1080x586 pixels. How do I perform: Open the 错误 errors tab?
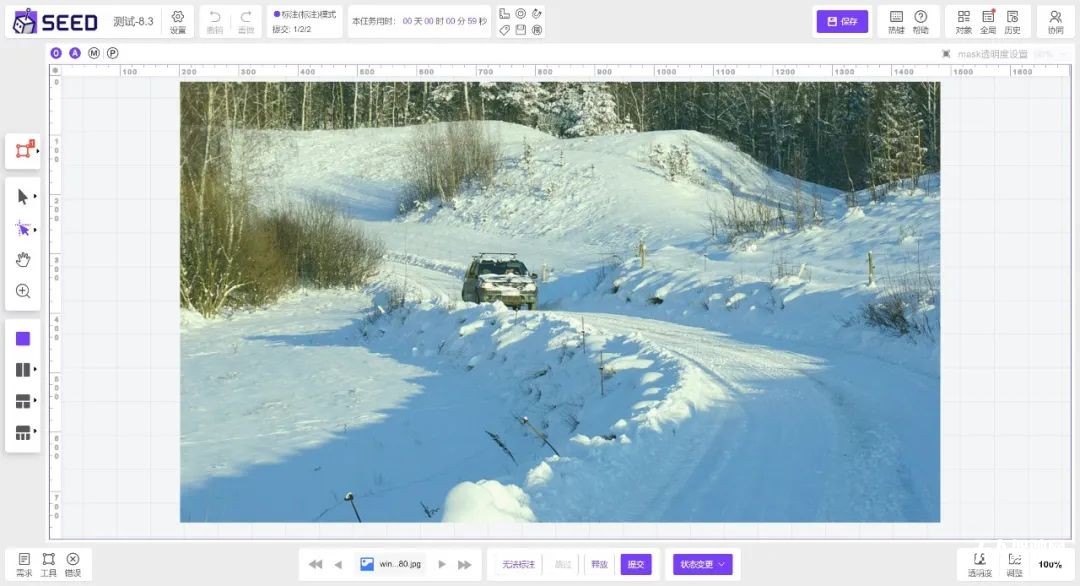coord(73,564)
